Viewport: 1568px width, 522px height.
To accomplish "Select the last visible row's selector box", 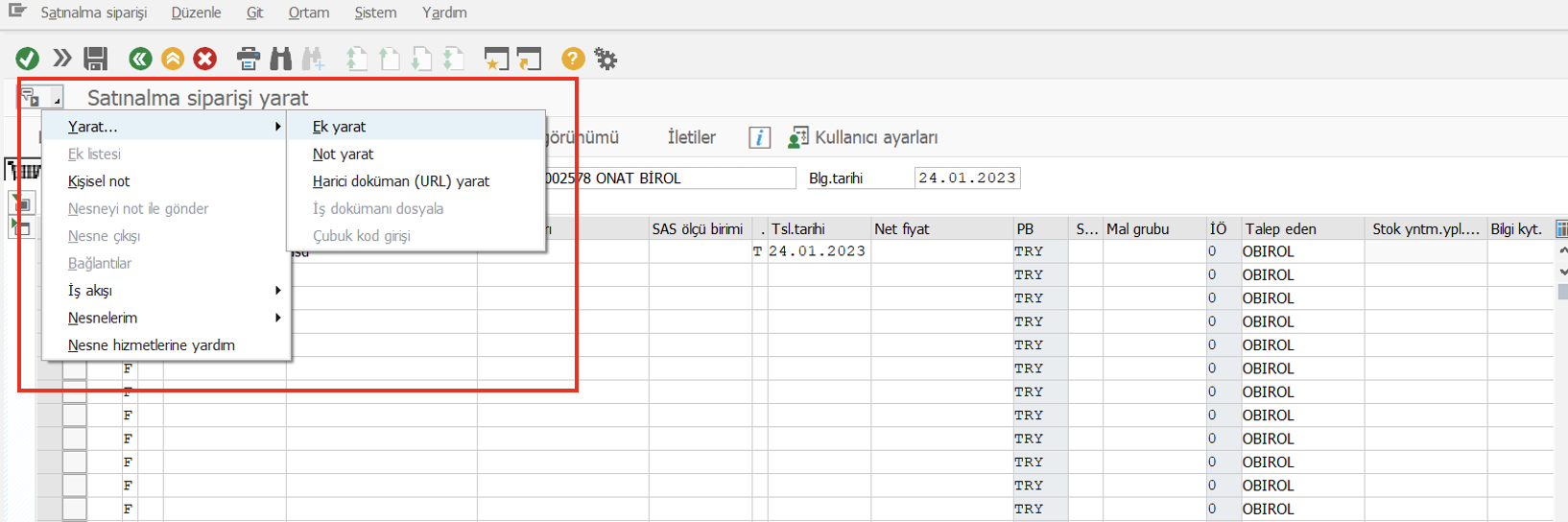I will coord(74,510).
